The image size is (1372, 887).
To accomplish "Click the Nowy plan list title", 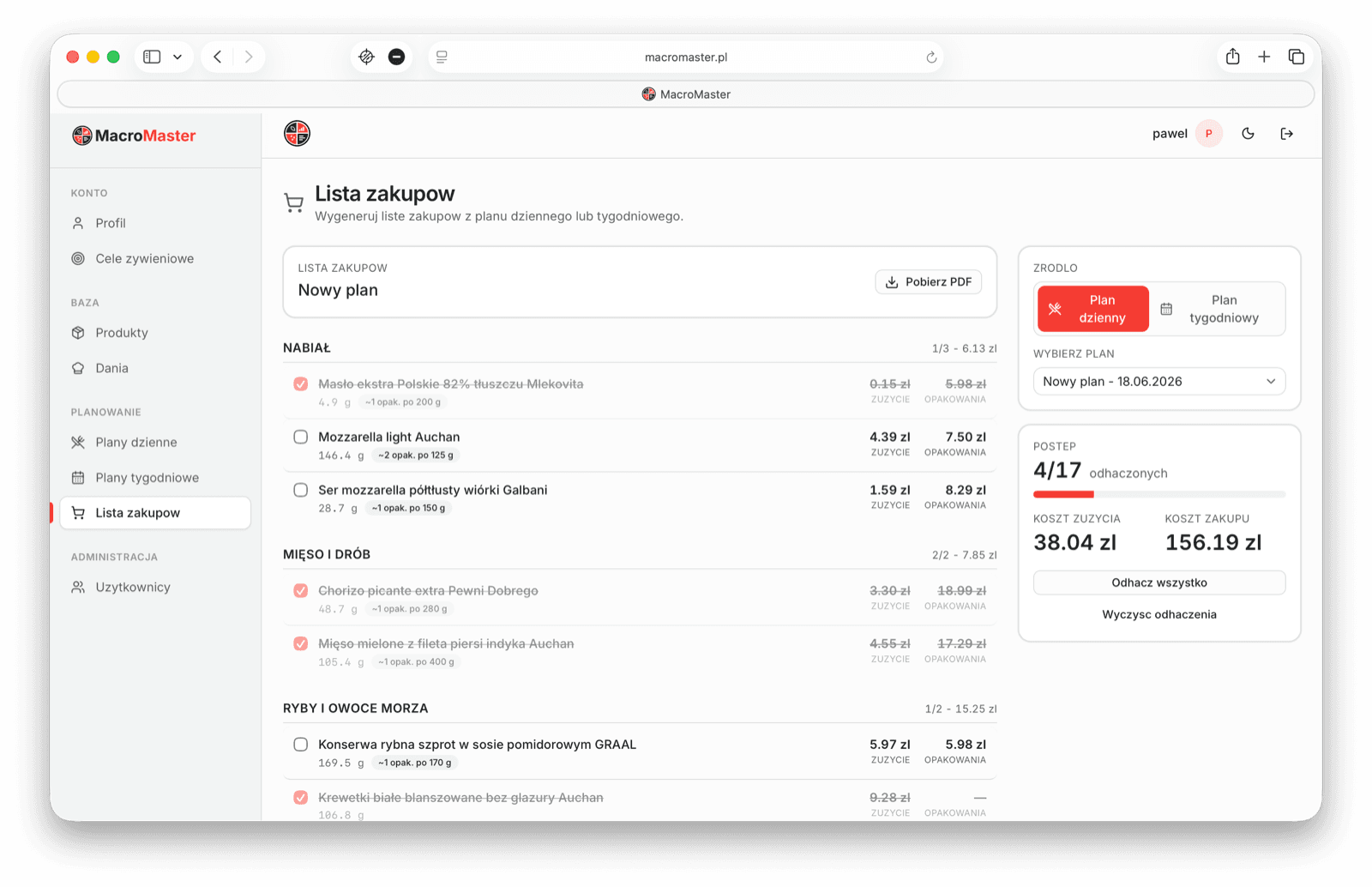I will click(338, 291).
